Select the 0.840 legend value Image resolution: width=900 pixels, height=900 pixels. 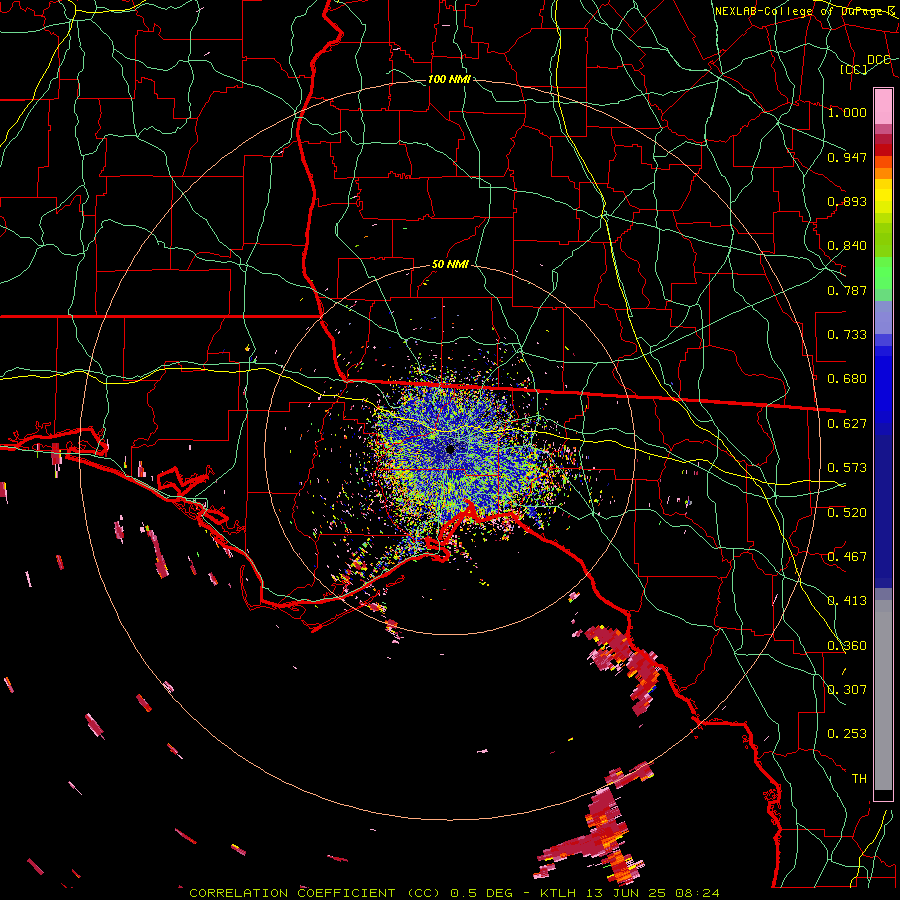(847, 246)
